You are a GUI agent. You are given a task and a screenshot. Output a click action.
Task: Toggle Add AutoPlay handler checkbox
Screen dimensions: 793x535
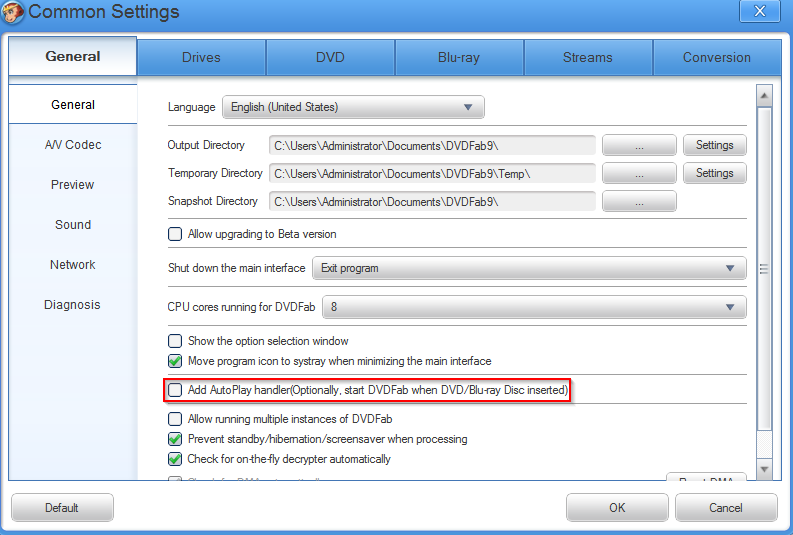pyautogui.click(x=175, y=389)
